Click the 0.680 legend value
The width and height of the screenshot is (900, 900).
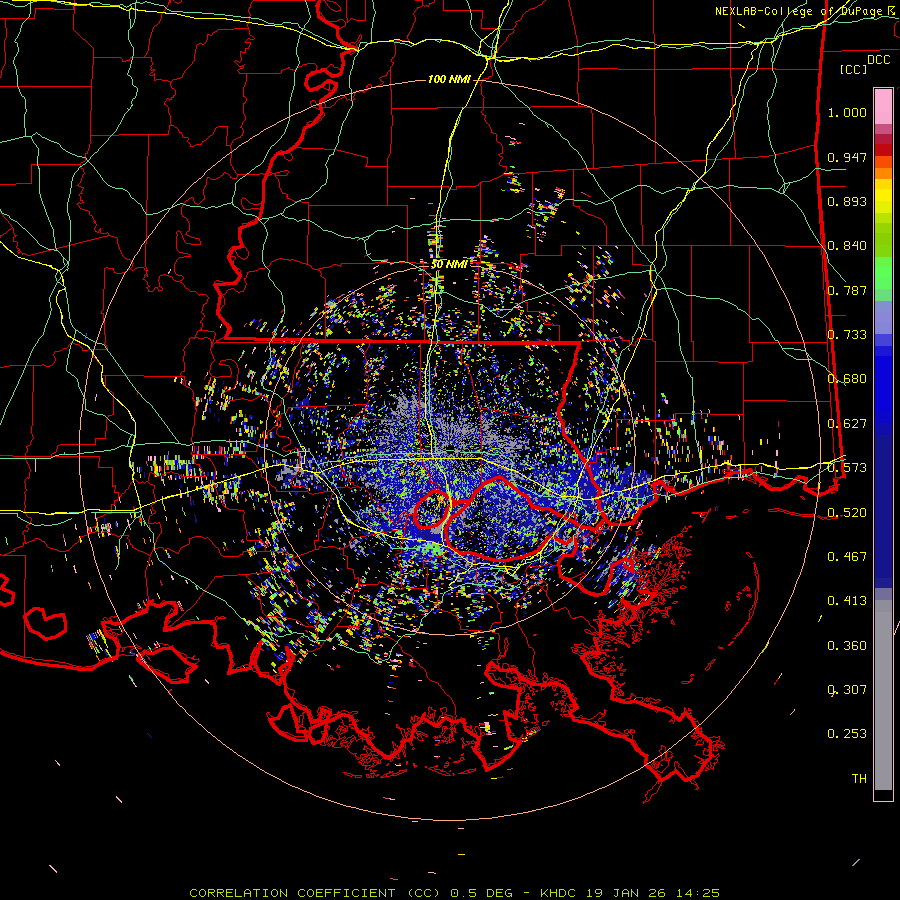coord(847,379)
